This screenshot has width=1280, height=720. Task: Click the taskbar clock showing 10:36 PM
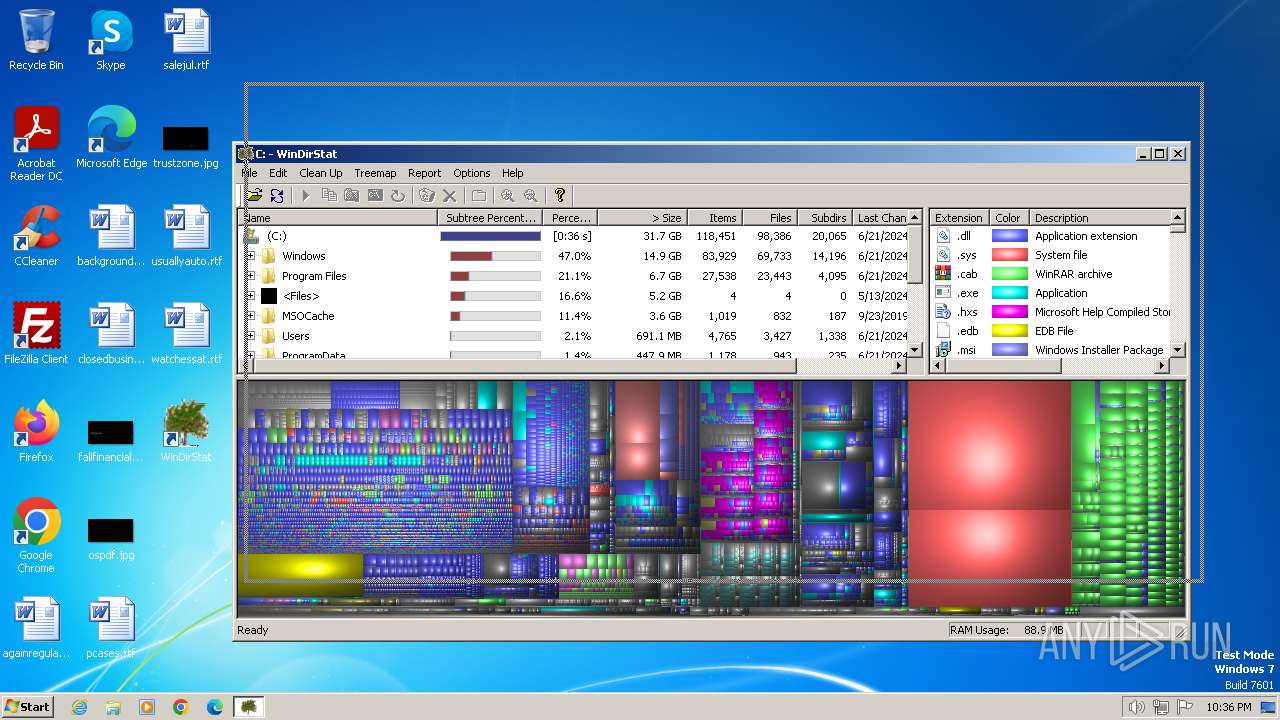pos(1228,707)
